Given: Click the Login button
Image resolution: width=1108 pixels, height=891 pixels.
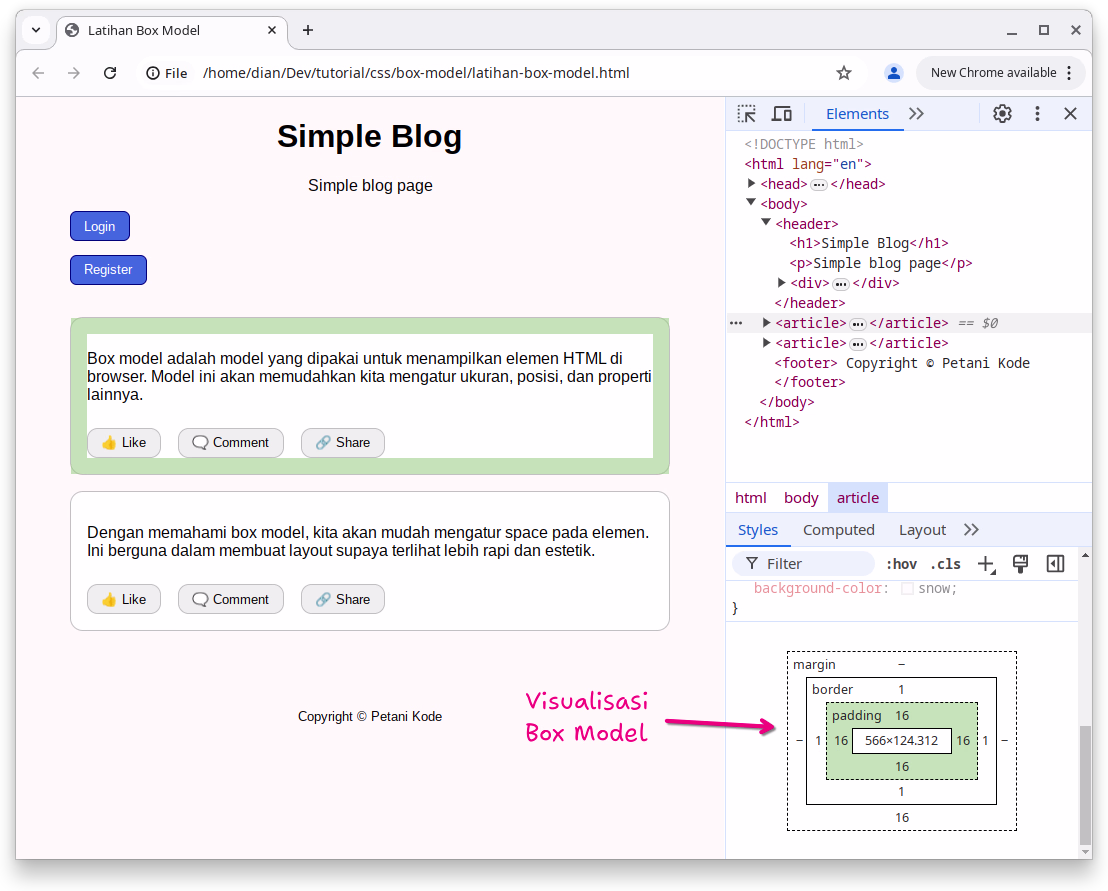Looking at the screenshot, I should click(x=99, y=226).
